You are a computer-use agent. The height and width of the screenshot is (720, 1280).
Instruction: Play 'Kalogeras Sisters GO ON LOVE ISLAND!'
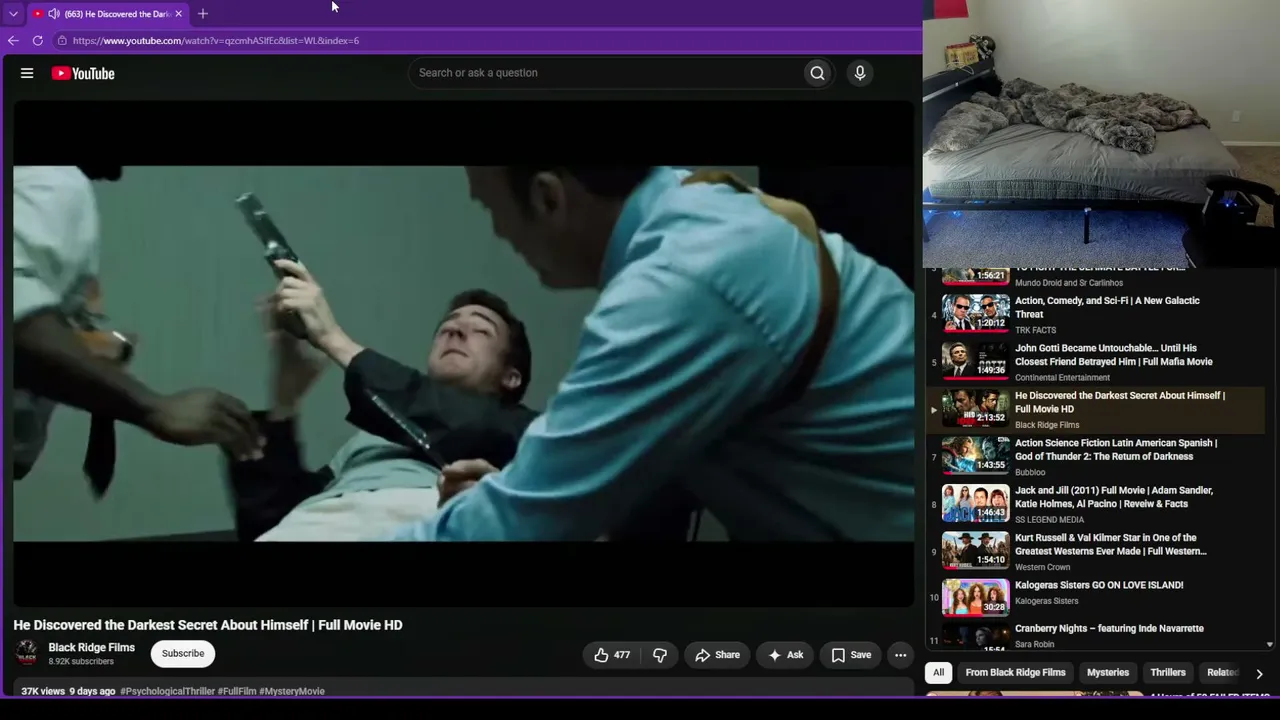click(x=1099, y=585)
